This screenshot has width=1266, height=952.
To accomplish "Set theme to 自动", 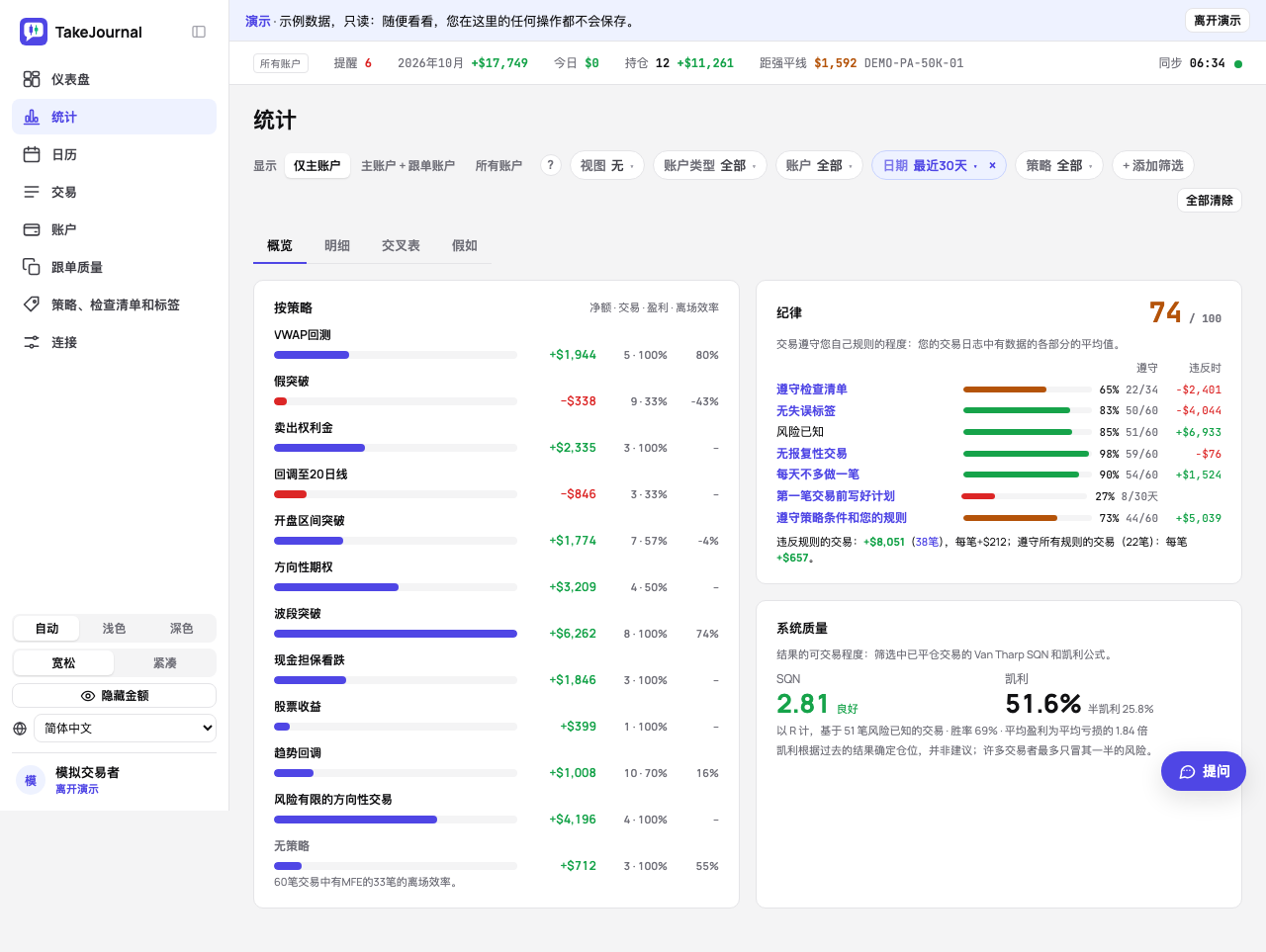I will click(47, 629).
